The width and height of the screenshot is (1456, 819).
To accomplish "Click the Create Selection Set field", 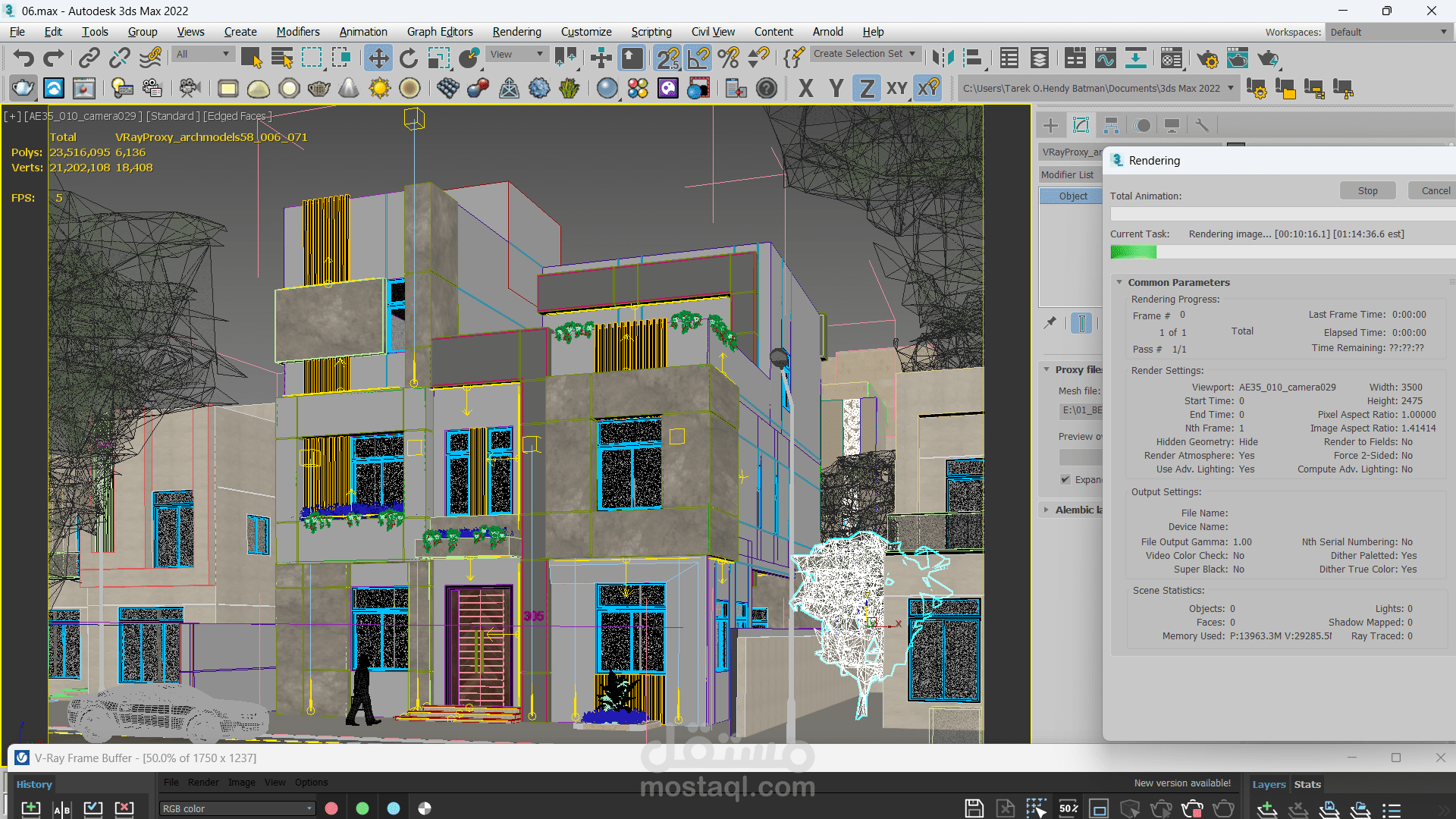I will 858,54.
